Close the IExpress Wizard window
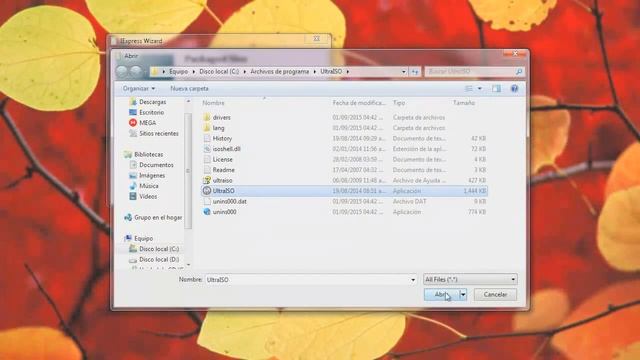Viewport: 640px width, 360px height. 317,39
